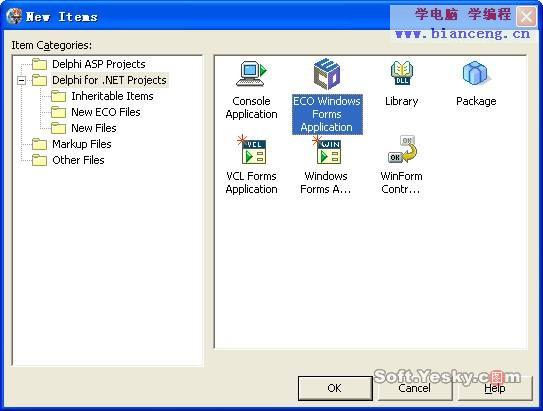
Task: Pick the Package icon
Action: click(x=476, y=73)
